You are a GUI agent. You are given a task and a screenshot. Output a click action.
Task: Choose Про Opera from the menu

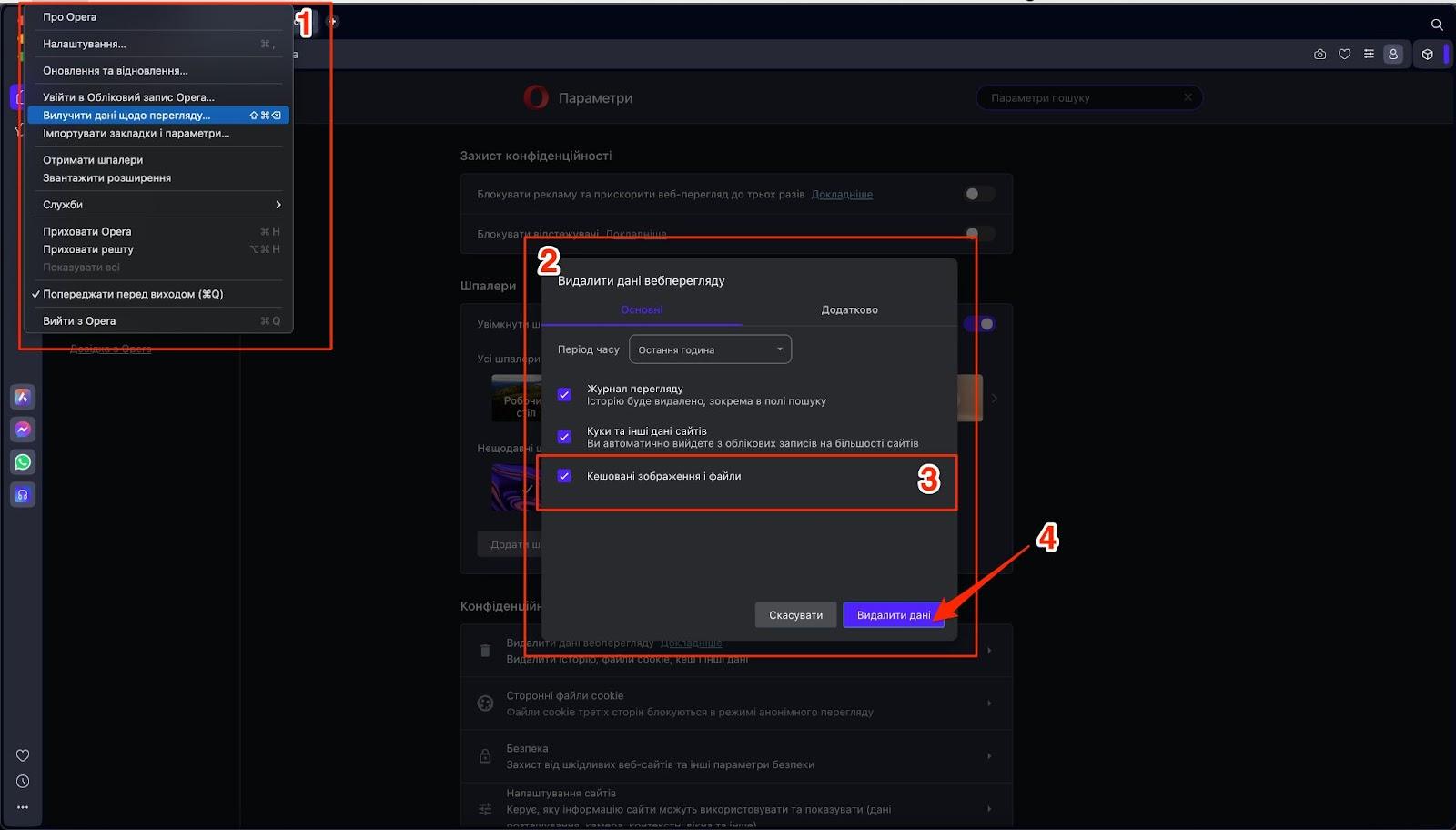click(157, 17)
